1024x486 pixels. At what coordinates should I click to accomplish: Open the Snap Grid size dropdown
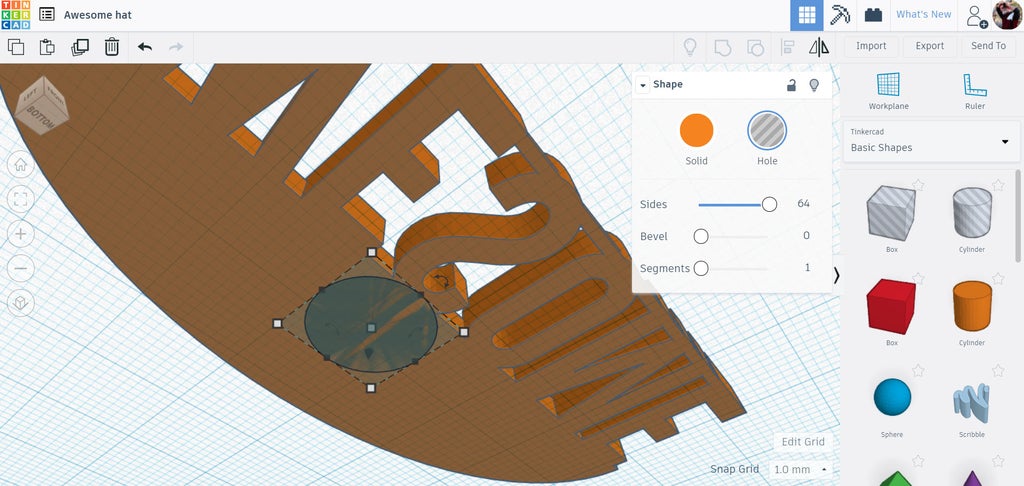point(801,470)
